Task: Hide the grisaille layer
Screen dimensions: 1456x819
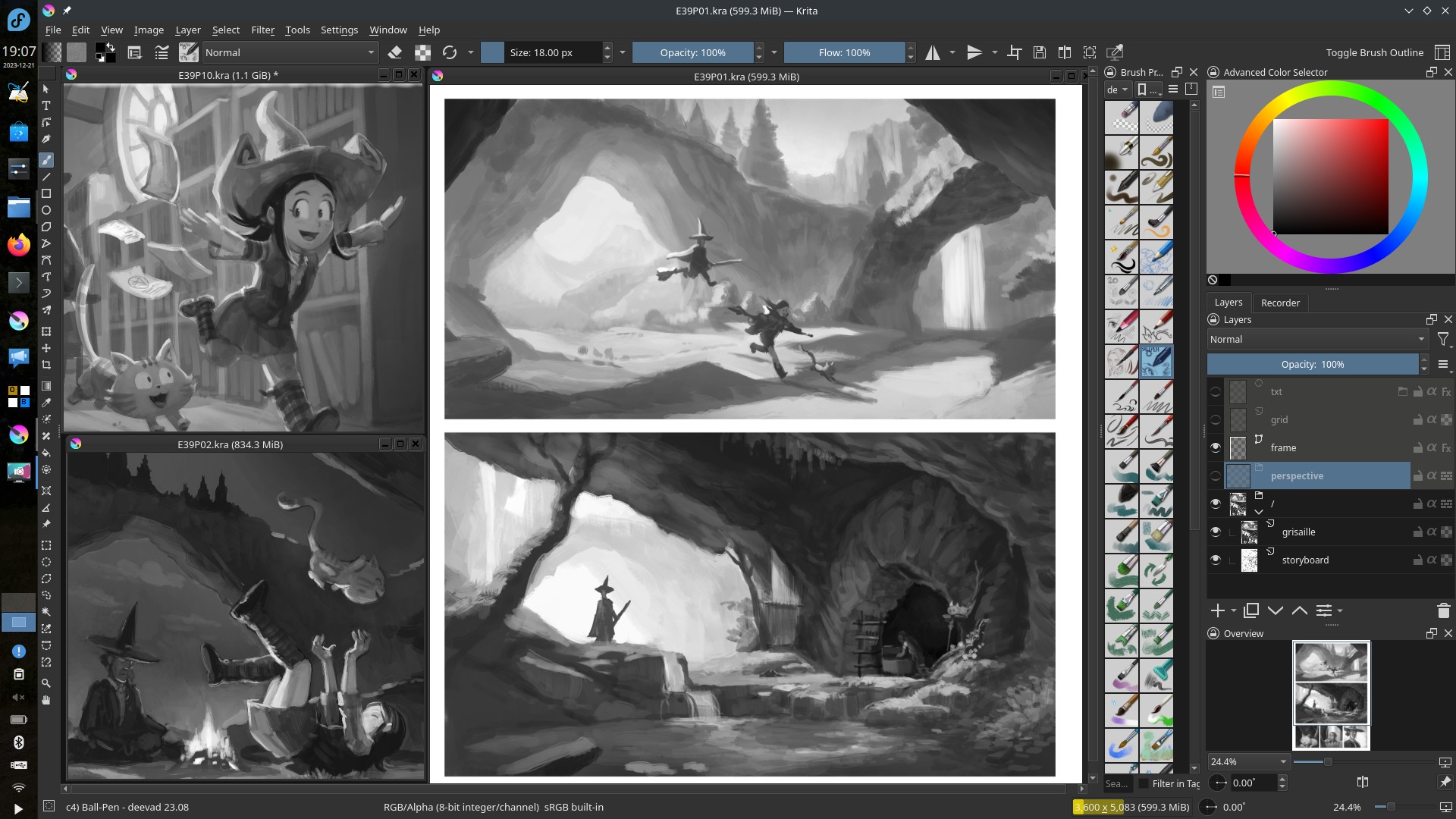Action: 1216,532
